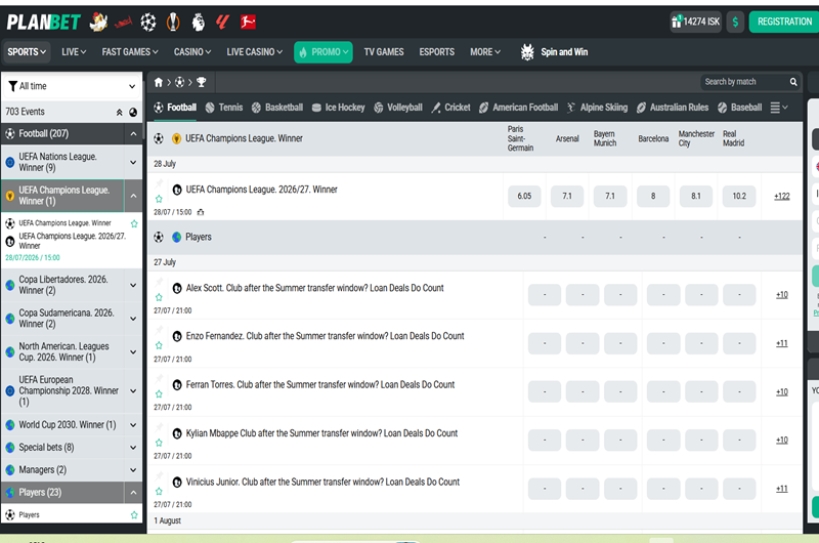Open the Champions League ball icon in header

(x=148, y=22)
